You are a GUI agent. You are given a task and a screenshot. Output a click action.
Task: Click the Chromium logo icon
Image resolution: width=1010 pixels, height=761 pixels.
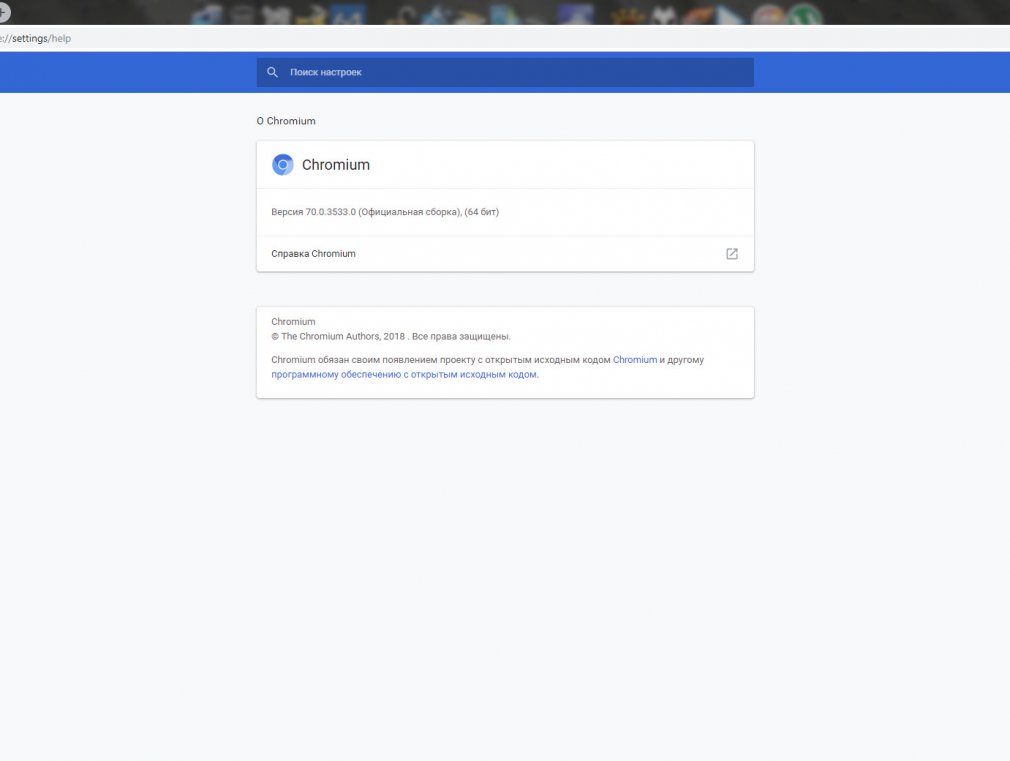(x=283, y=165)
